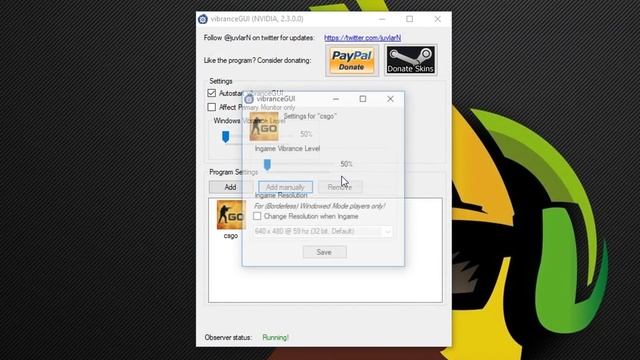Click the Settings for "csgo" label
Viewport: 640px width, 360px height.
[x=310, y=116]
